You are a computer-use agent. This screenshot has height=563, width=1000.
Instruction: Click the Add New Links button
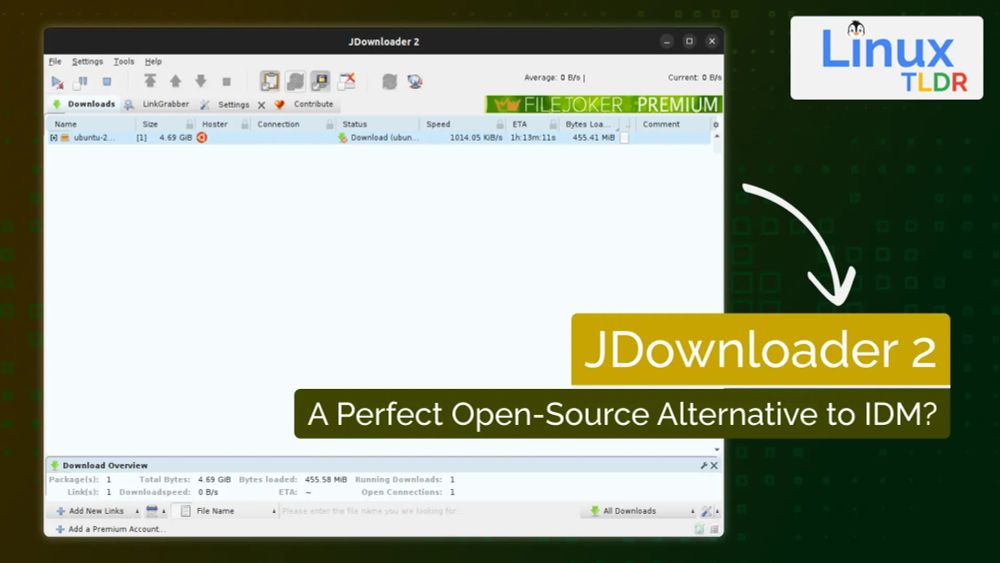pos(91,511)
